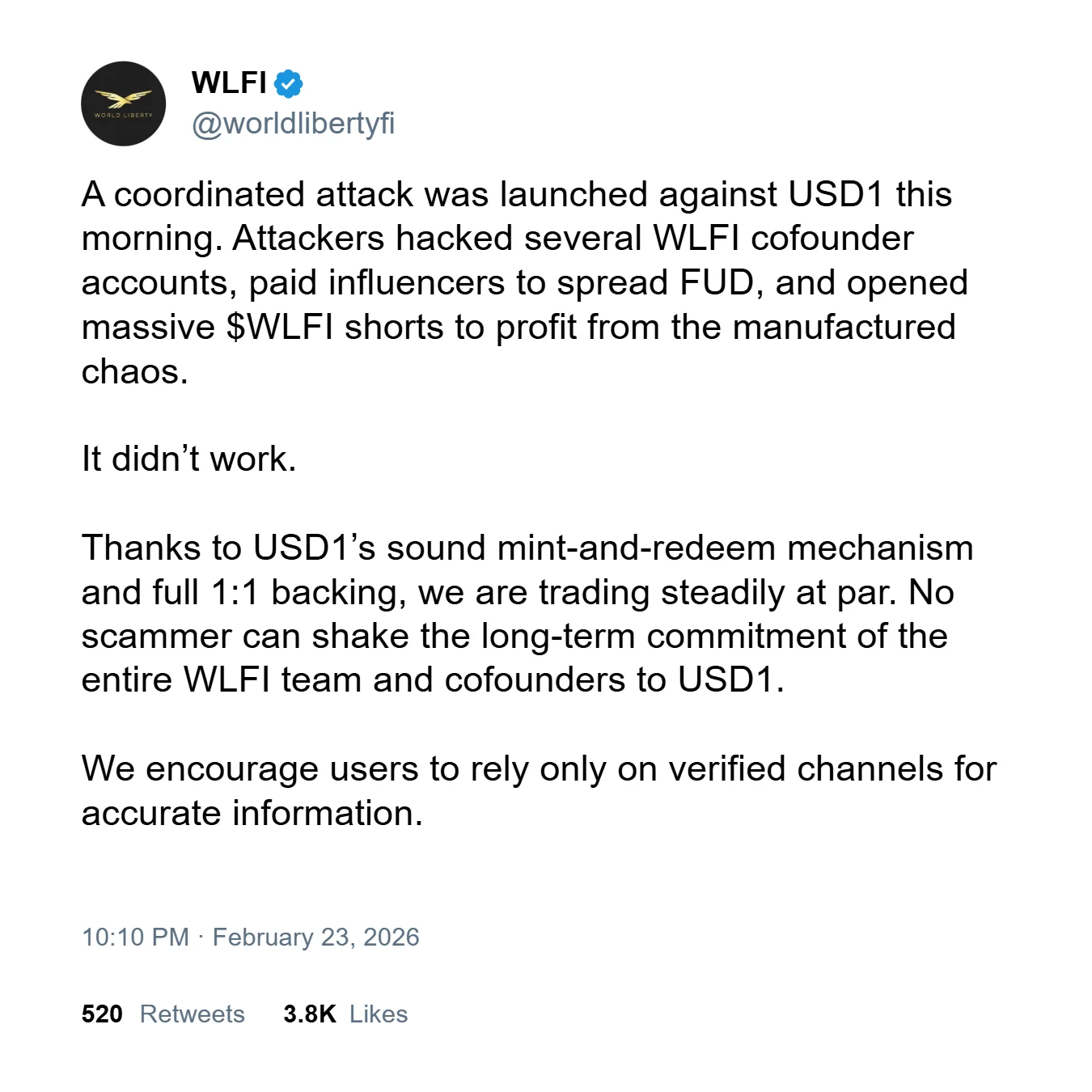The image size is (1092, 1092).
Task: Click the 10:10 PM timestamp
Action: click(135, 937)
